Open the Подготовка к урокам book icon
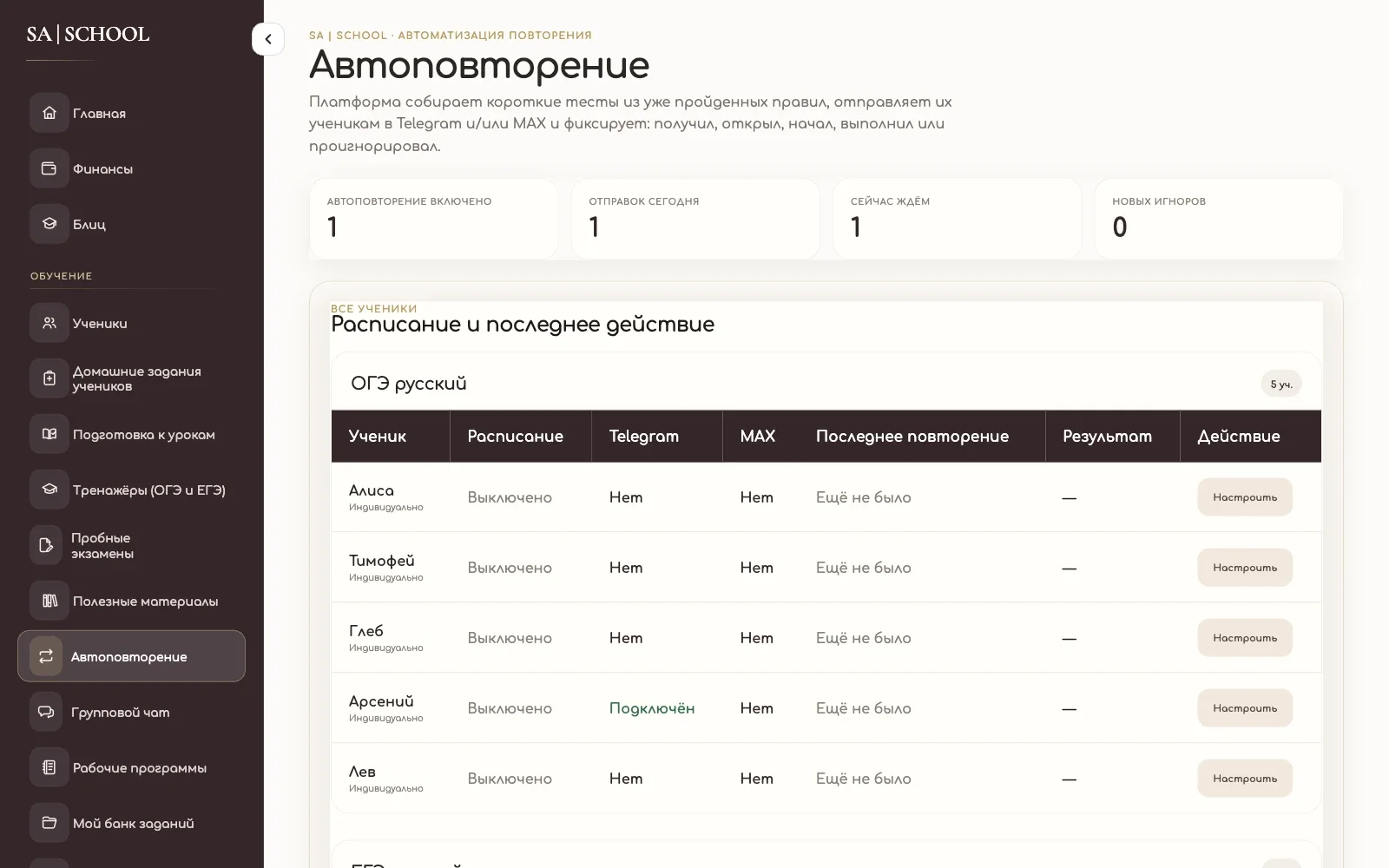This screenshot has height=868, width=1389. click(49, 434)
